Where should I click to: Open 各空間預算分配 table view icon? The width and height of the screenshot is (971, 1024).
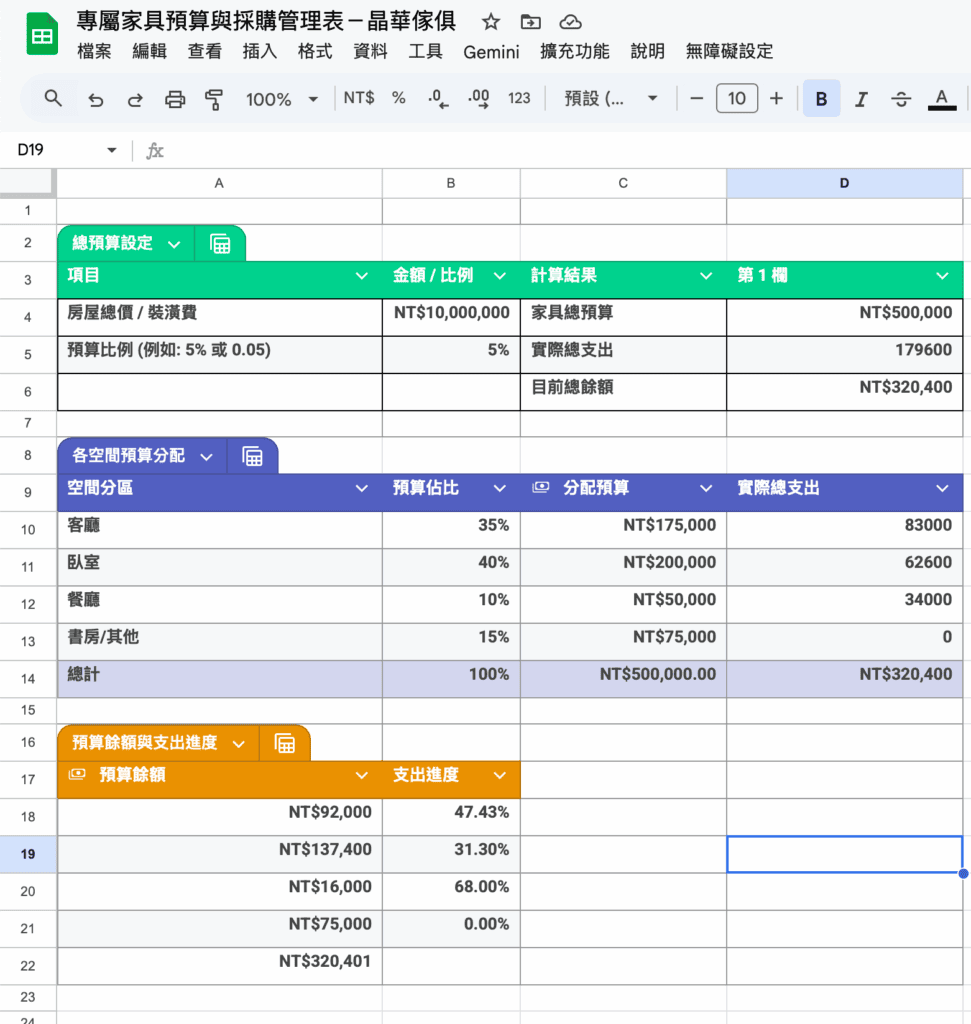pos(253,456)
